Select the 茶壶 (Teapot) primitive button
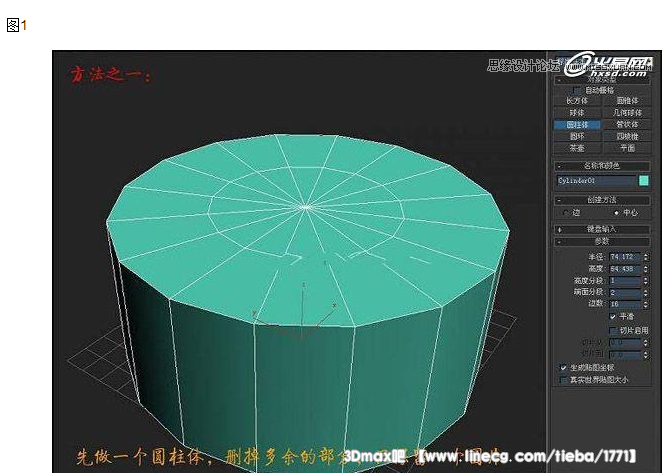Viewport: 665px width, 473px height. (x=577, y=148)
